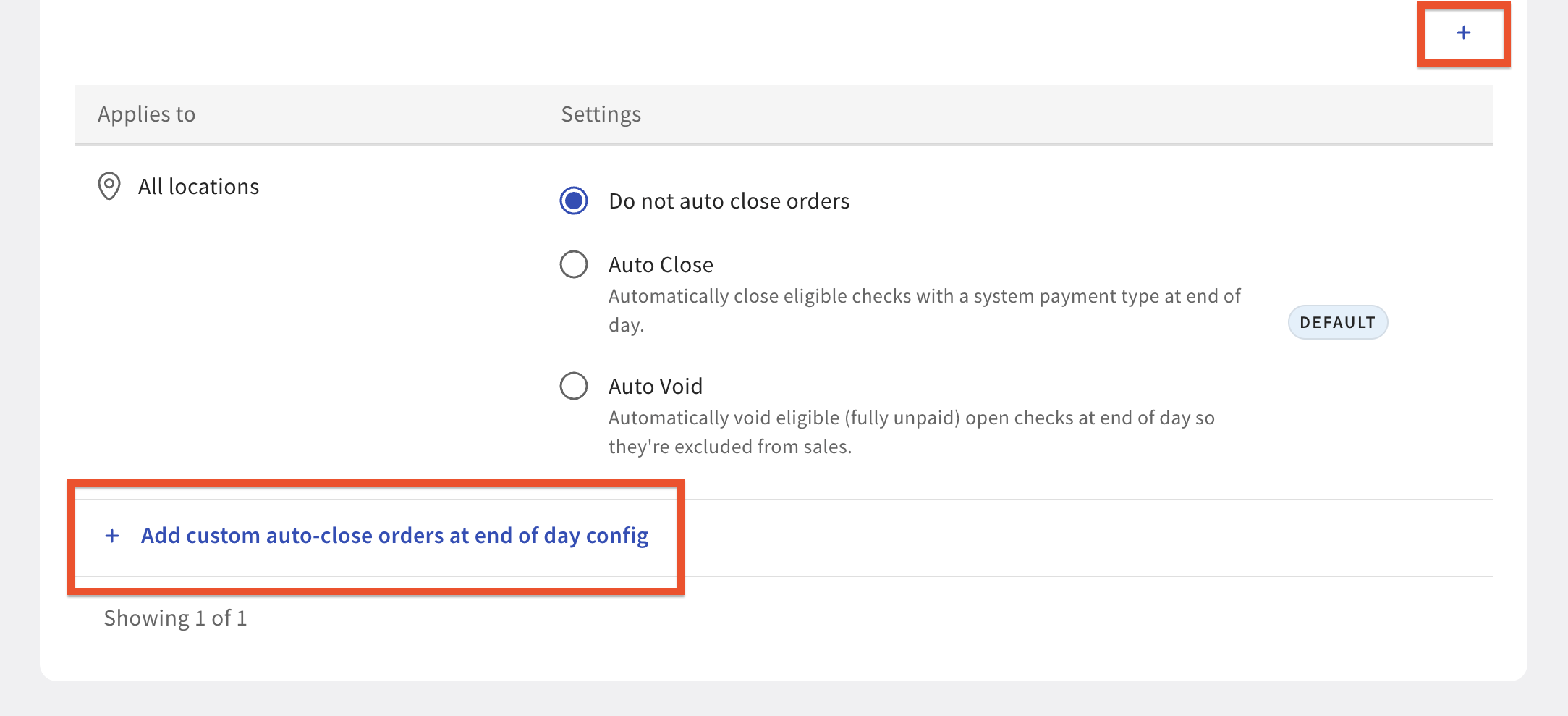Image resolution: width=1568 pixels, height=716 pixels.
Task: Click Do not auto close orders label
Action: tap(729, 201)
